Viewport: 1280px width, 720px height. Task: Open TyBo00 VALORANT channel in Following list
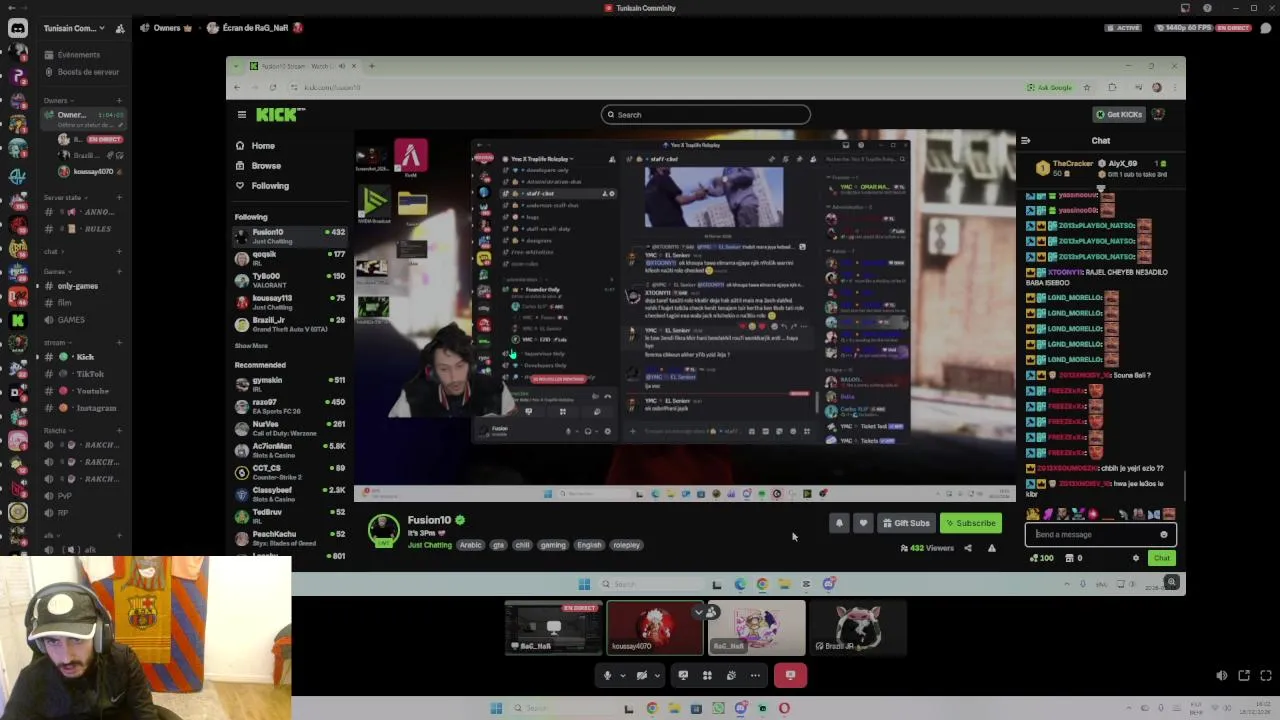pos(290,280)
